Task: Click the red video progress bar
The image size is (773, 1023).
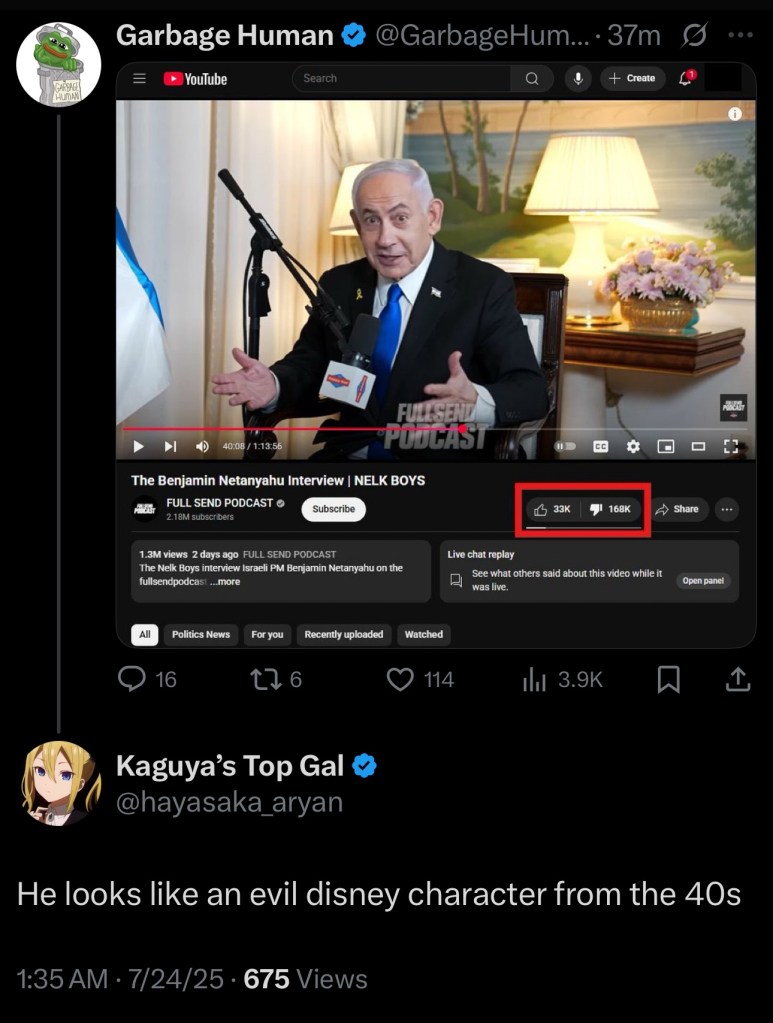Action: [x=300, y=428]
